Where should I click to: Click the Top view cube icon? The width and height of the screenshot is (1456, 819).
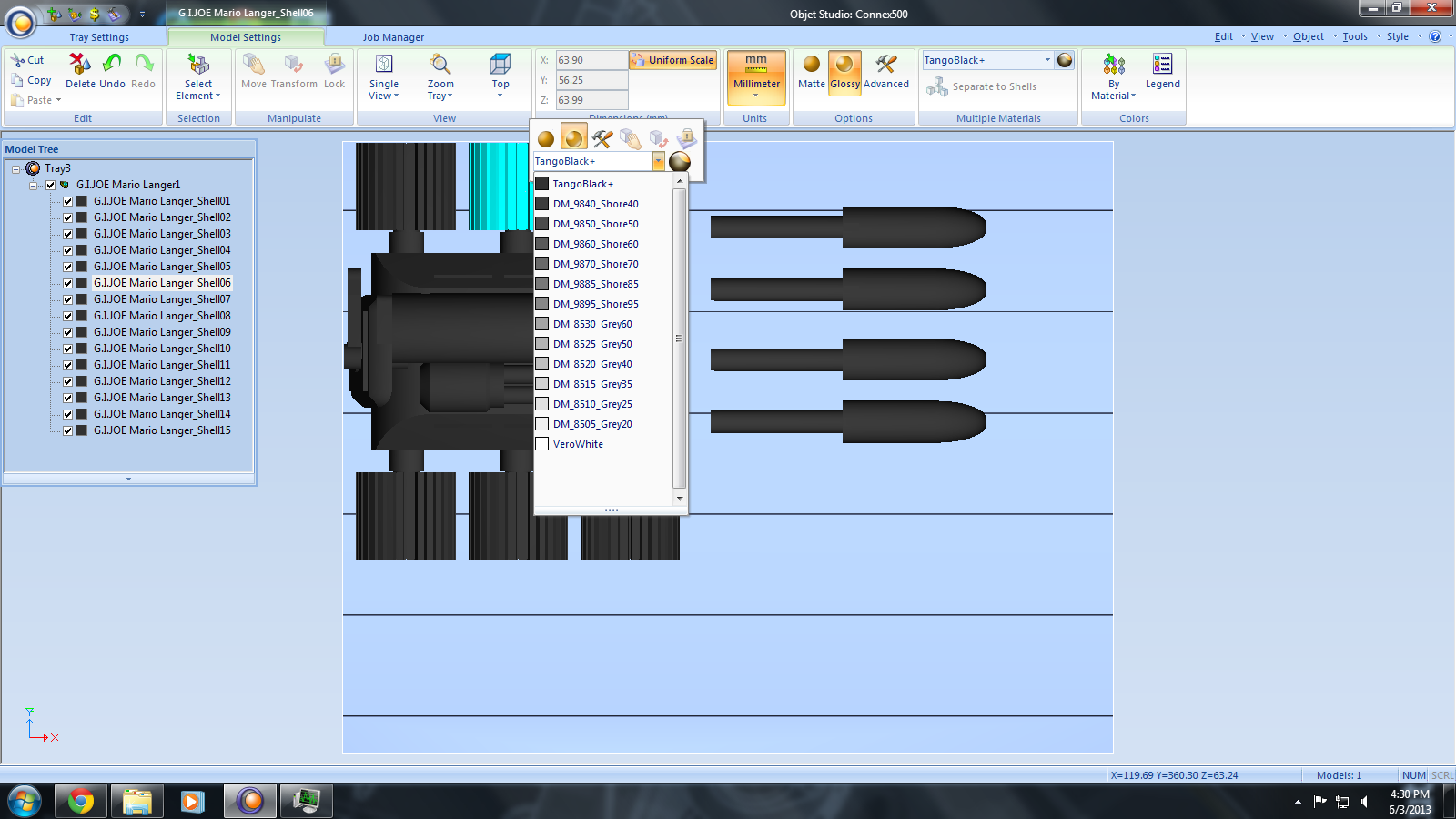click(x=500, y=64)
